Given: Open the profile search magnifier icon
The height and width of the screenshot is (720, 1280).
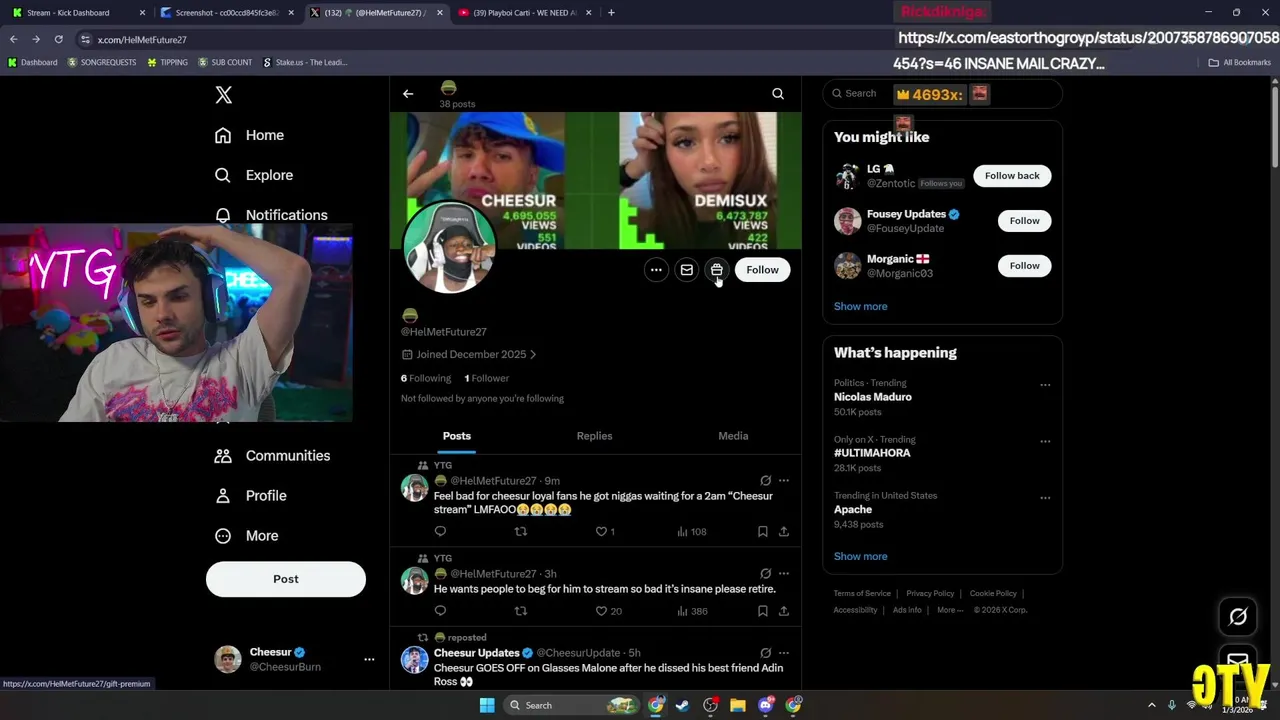Looking at the screenshot, I should coord(778,94).
